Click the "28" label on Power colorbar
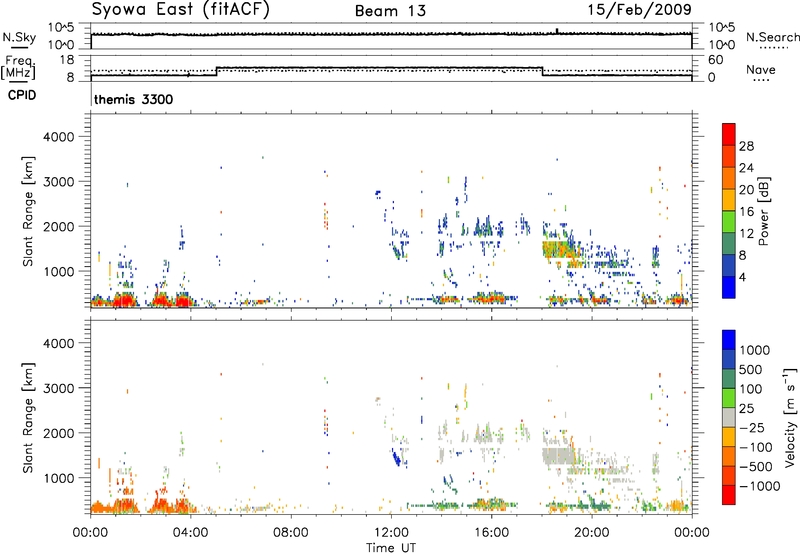 [746, 146]
